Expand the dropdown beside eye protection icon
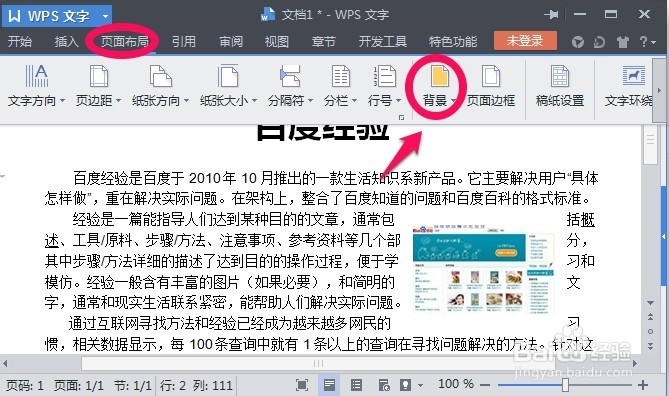The height and width of the screenshot is (396, 669). click(x=421, y=385)
